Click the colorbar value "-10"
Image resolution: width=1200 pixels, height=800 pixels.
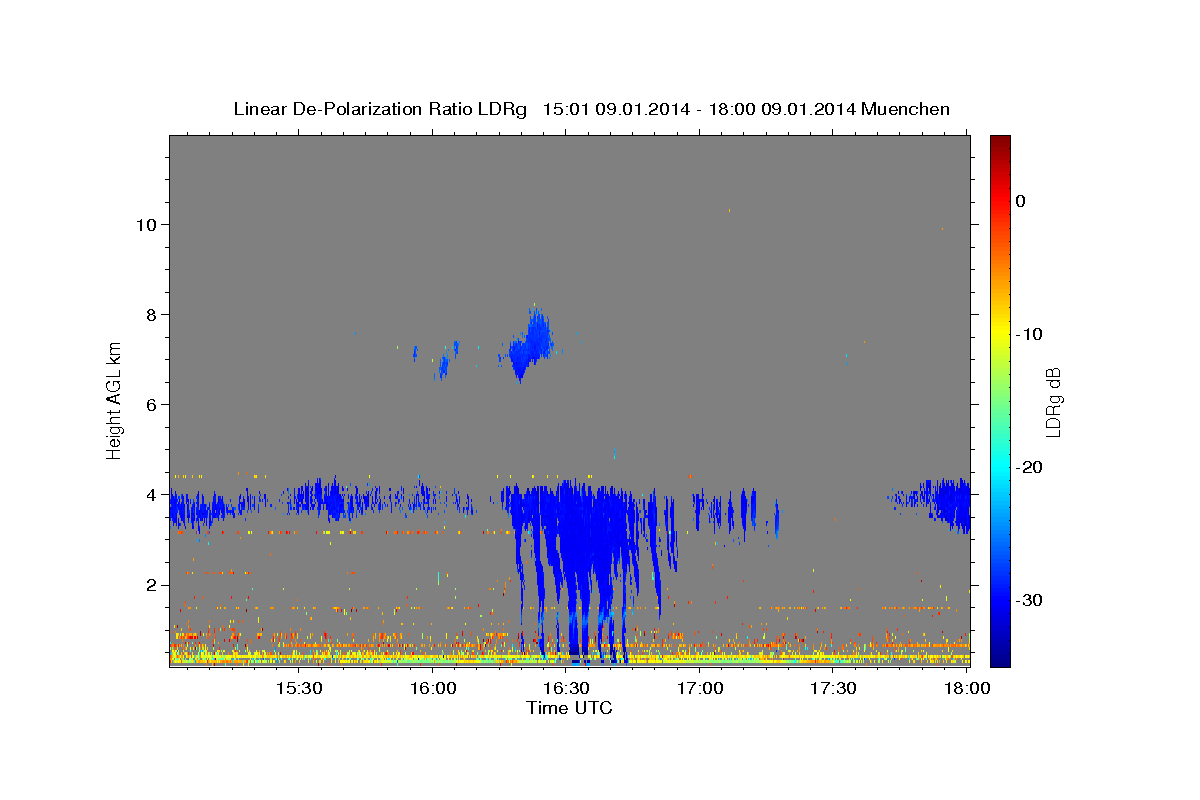(x=1031, y=334)
